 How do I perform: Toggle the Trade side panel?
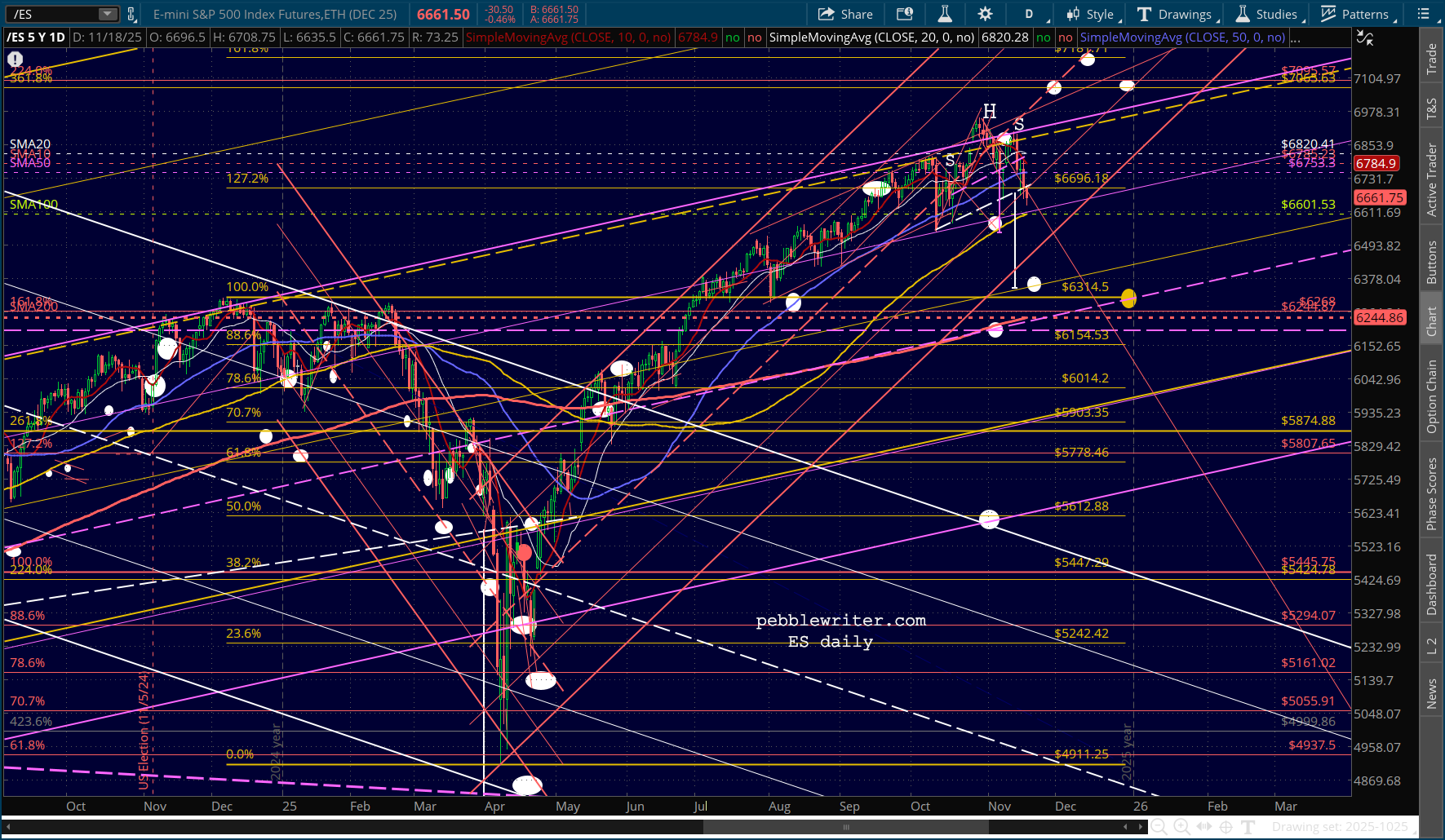[x=1432, y=60]
